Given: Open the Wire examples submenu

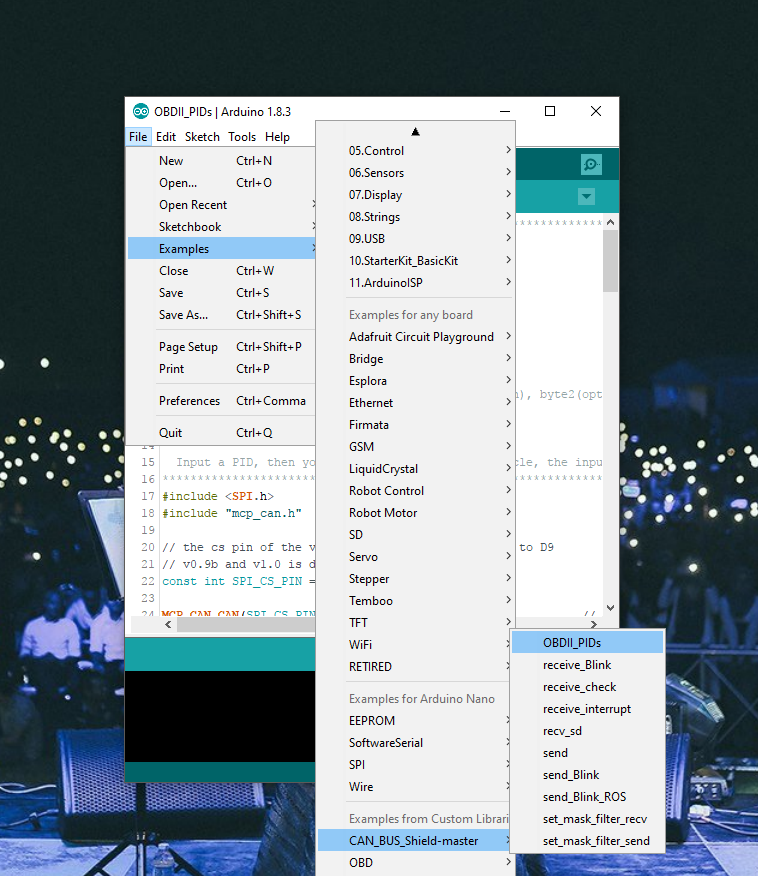Looking at the screenshot, I should pyautogui.click(x=414, y=787).
